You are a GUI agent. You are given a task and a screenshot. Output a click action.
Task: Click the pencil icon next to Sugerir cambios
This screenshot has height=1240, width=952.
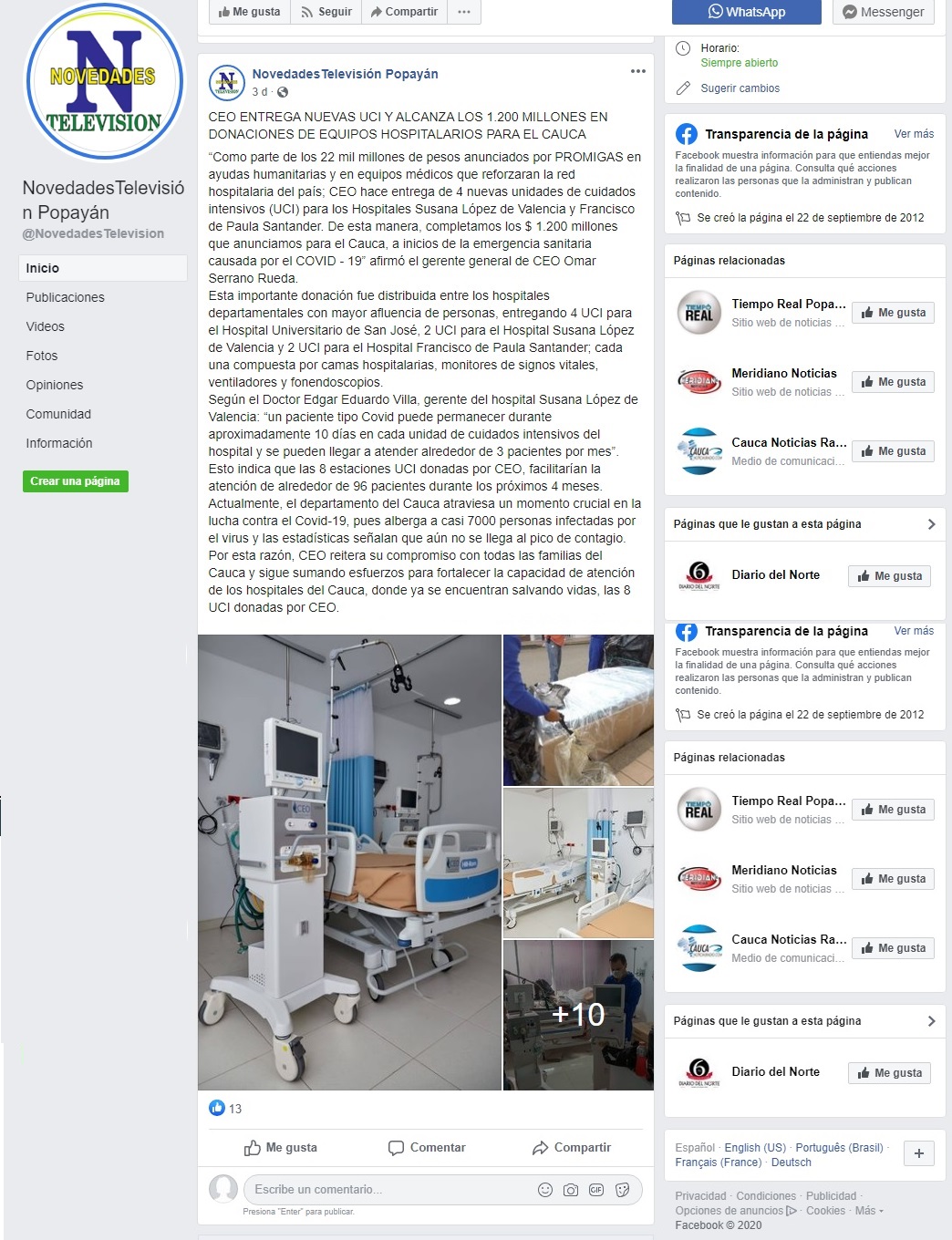click(x=683, y=88)
